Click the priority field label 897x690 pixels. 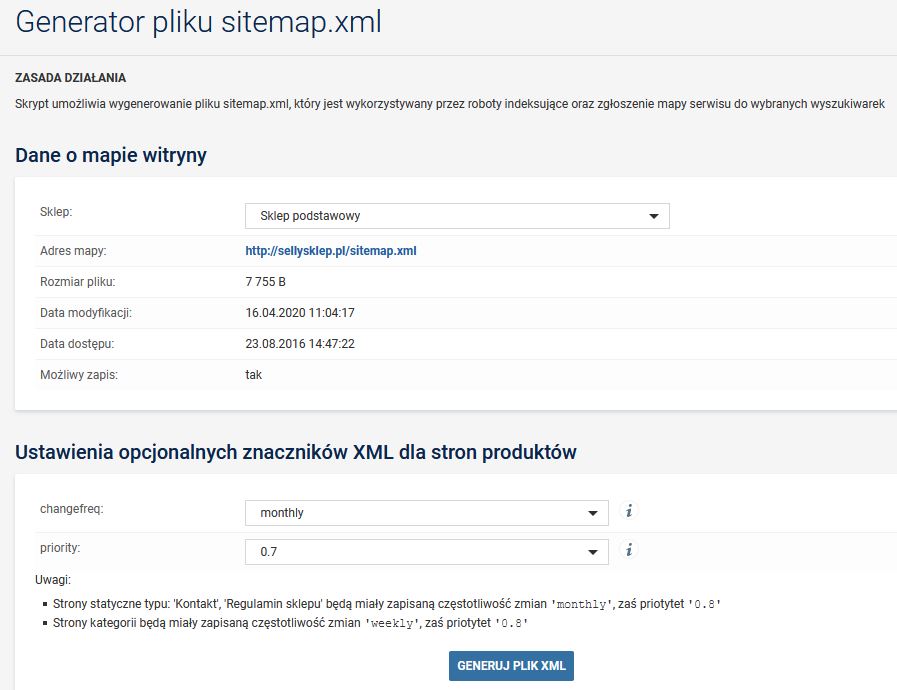(59, 548)
